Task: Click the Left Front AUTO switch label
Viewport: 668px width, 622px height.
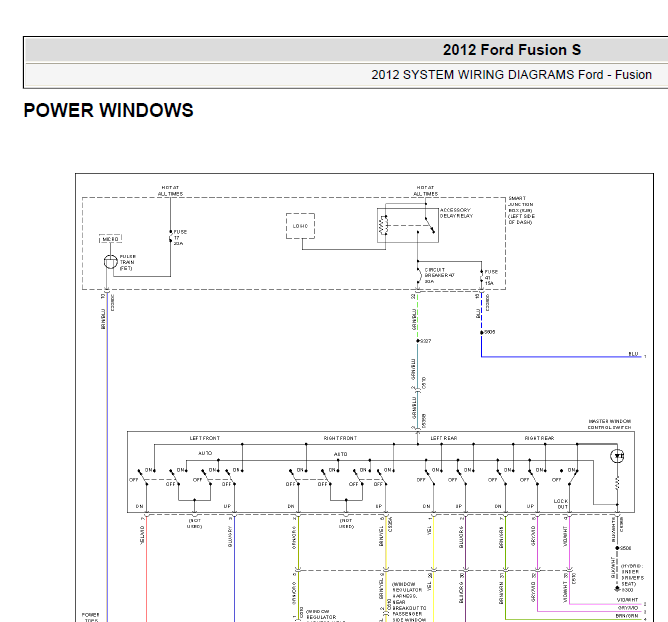Action: click(205, 453)
